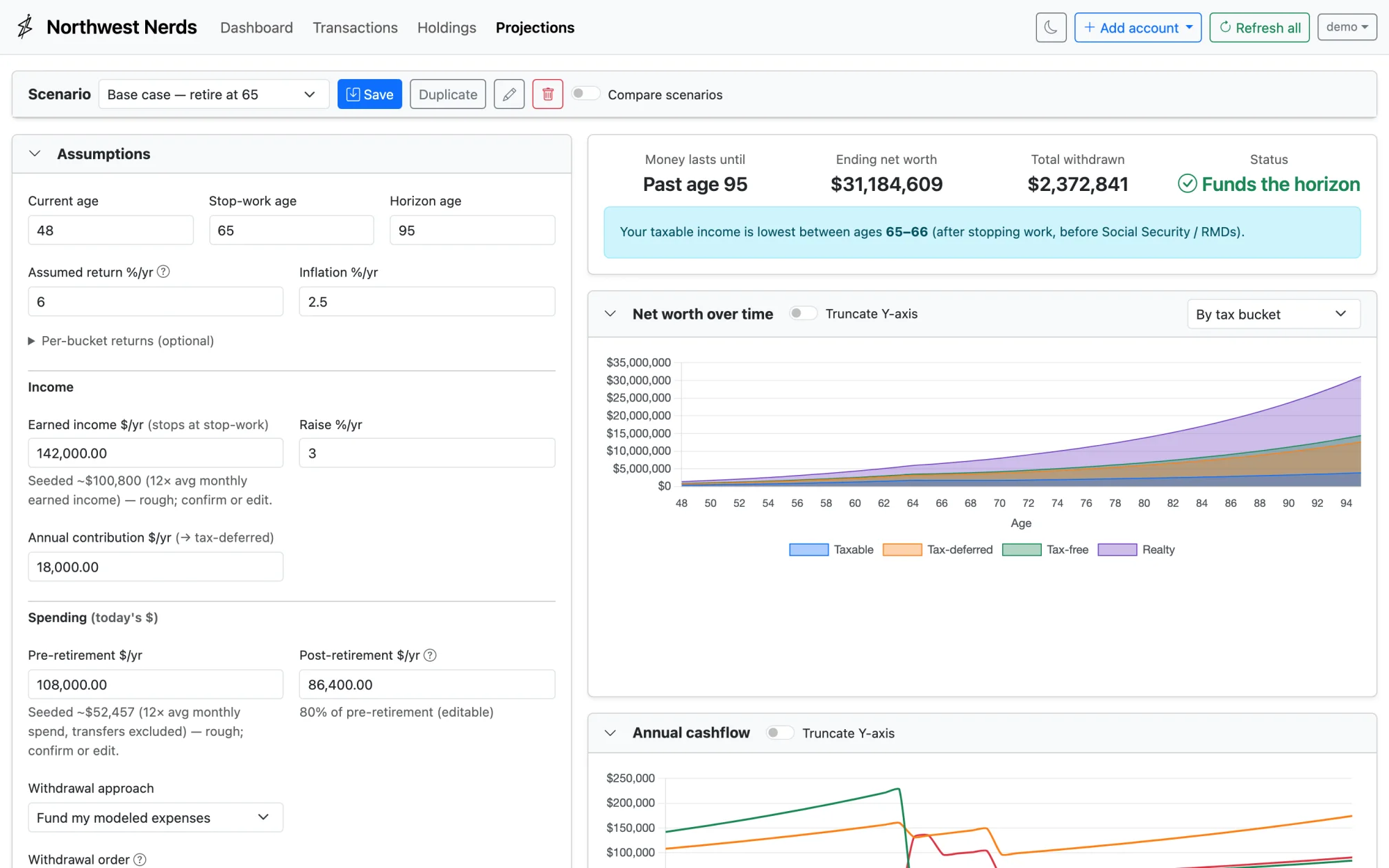1389x868 pixels.
Task: Open the demo user dropdown
Action: (x=1347, y=27)
